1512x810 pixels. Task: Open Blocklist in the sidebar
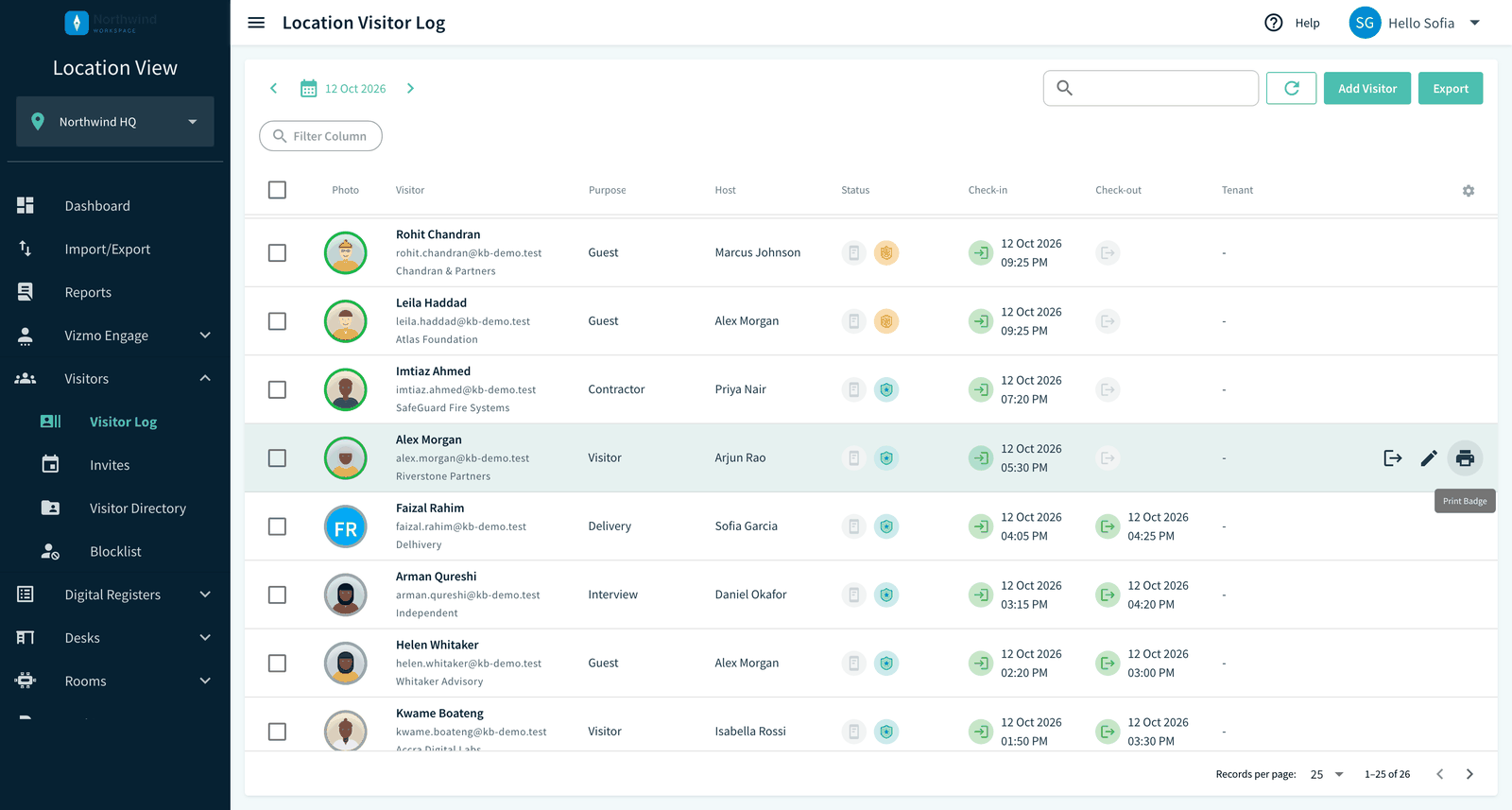115,552
